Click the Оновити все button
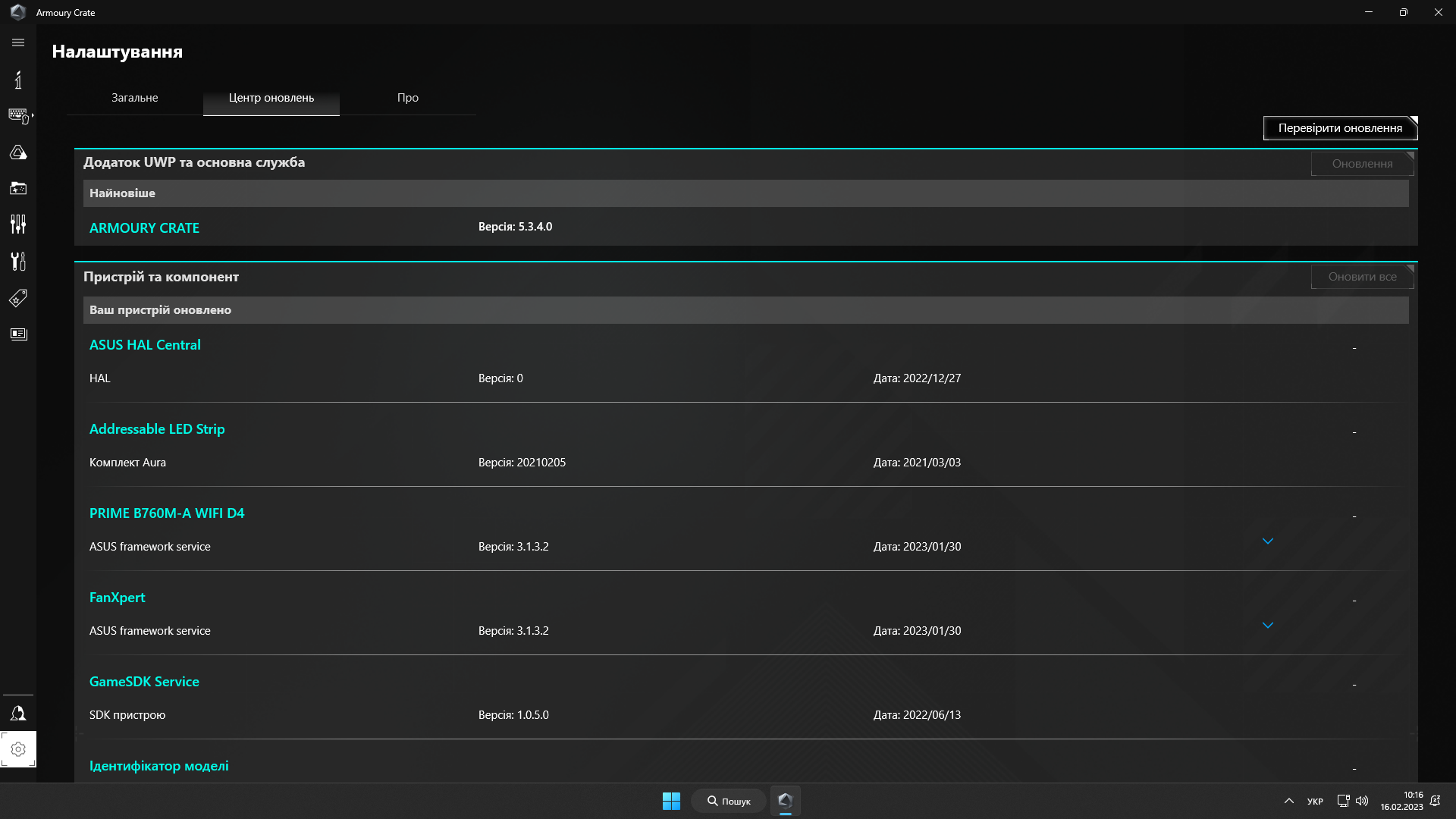 pos(1362,277)
